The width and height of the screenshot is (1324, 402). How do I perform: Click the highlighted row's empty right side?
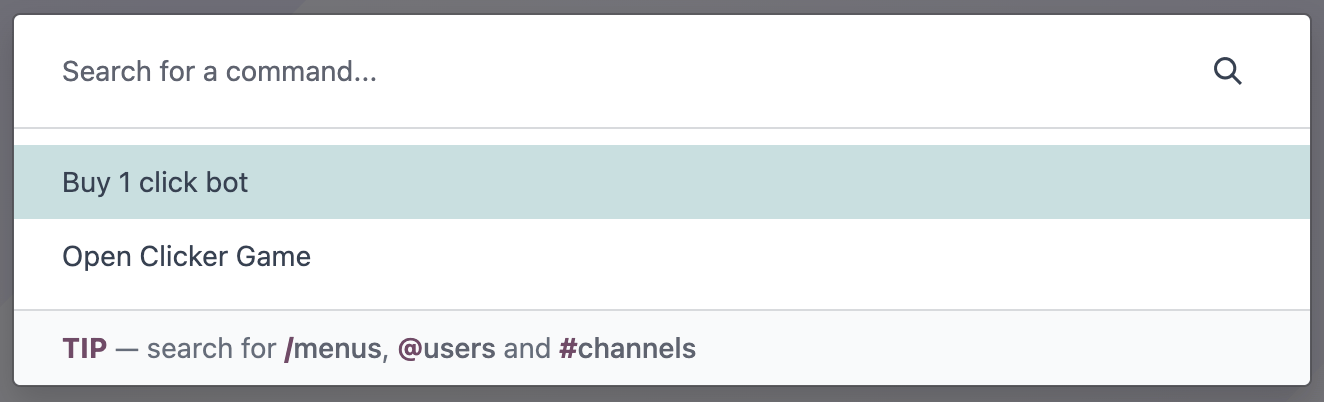click(x=900, y=183)
